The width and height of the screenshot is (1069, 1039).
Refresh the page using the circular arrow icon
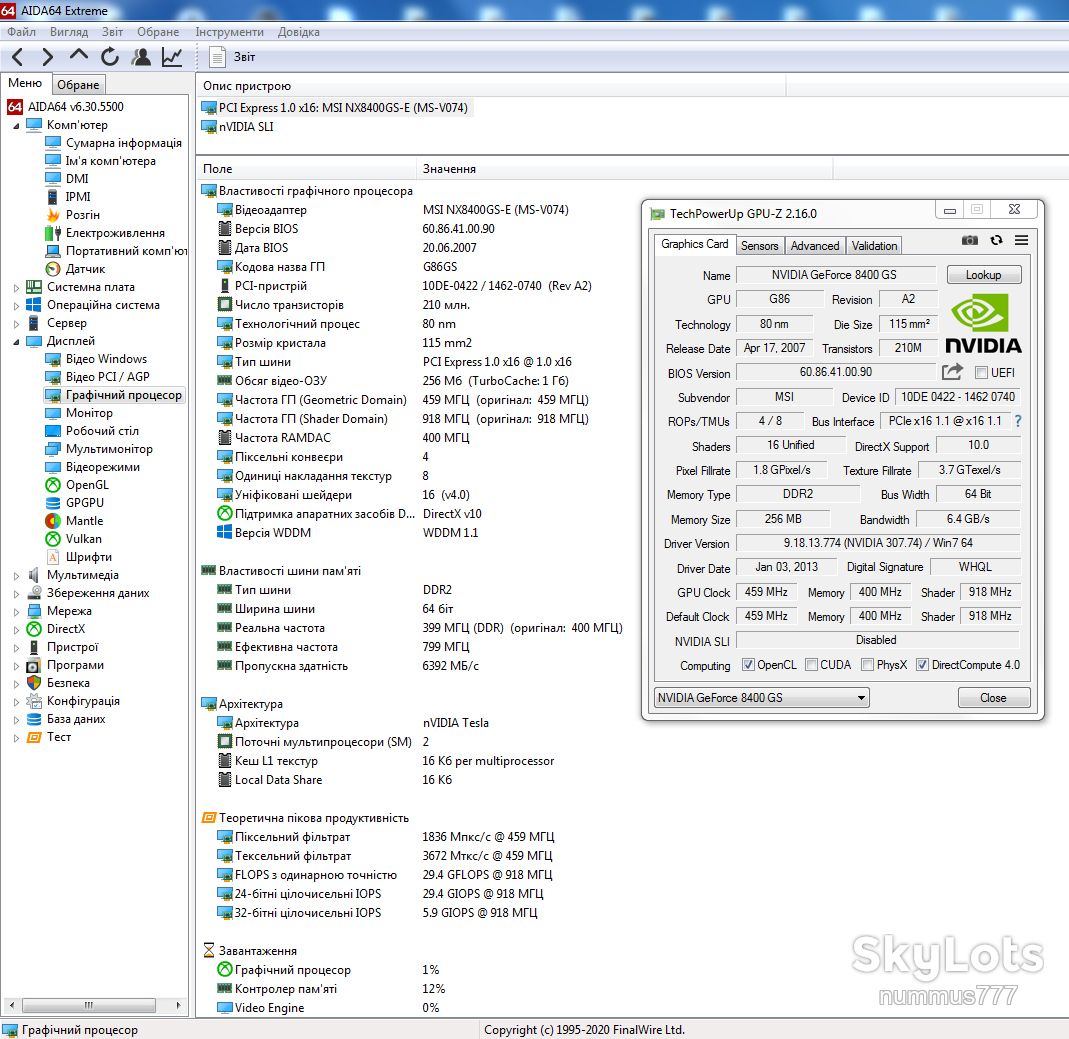point(110,57)
